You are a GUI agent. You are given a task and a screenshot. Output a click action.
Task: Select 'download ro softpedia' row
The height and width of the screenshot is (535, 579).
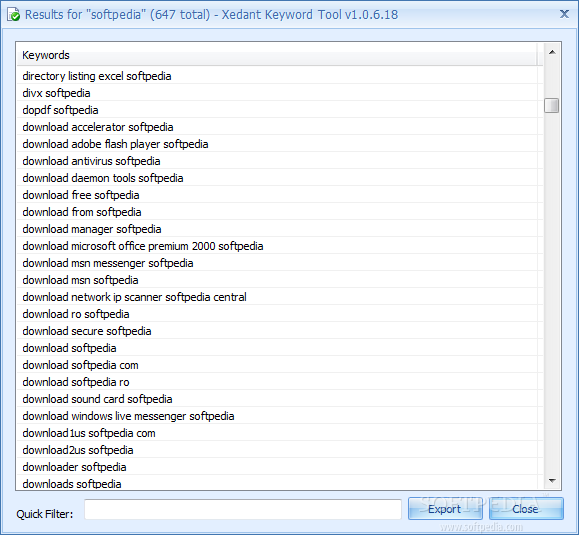click(x=280, y=313)
